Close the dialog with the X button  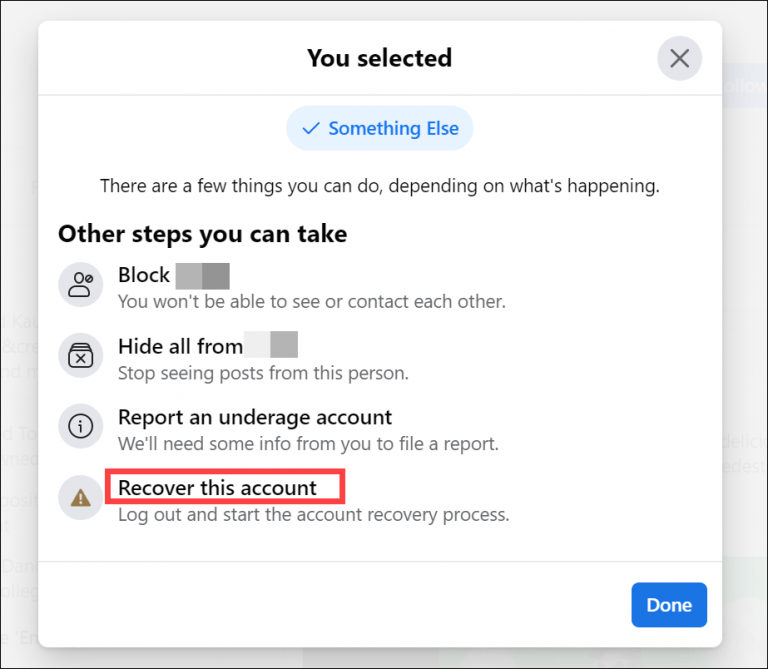(679, 59)
